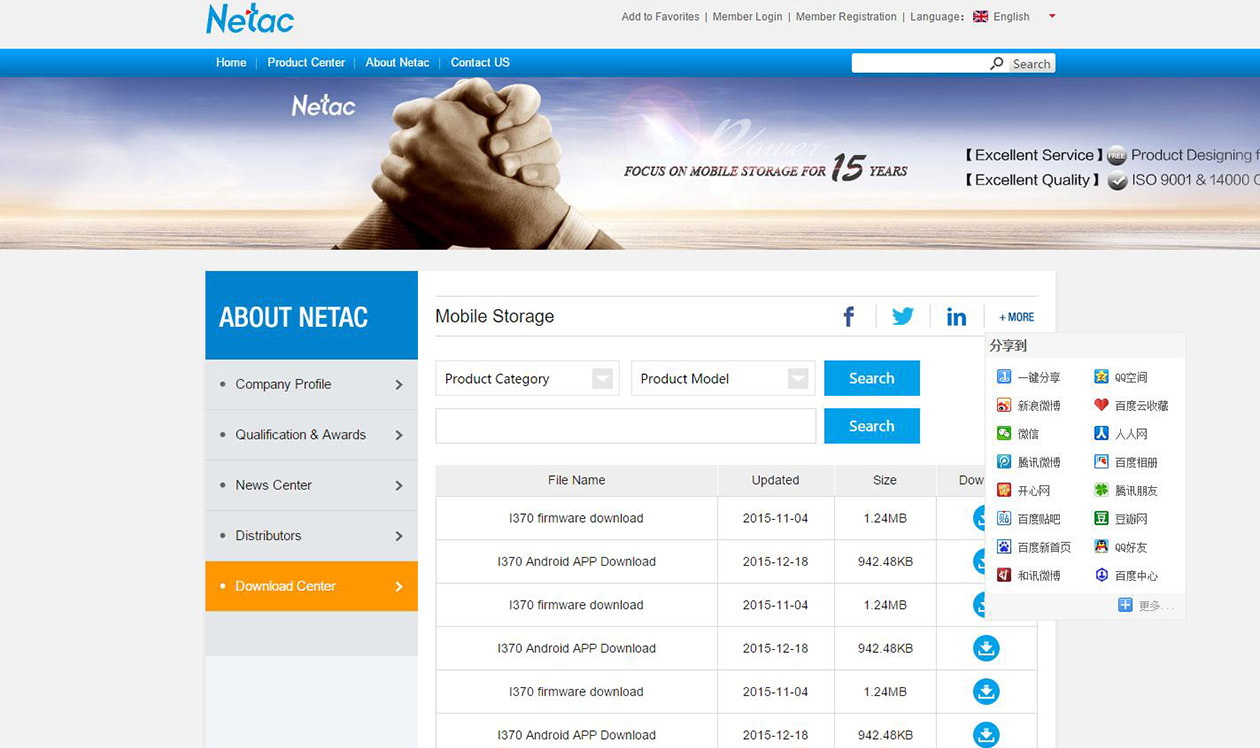The image size is (1260, 748).
Task: Open the Language dropdown arrow
Action: (1052, 16)
